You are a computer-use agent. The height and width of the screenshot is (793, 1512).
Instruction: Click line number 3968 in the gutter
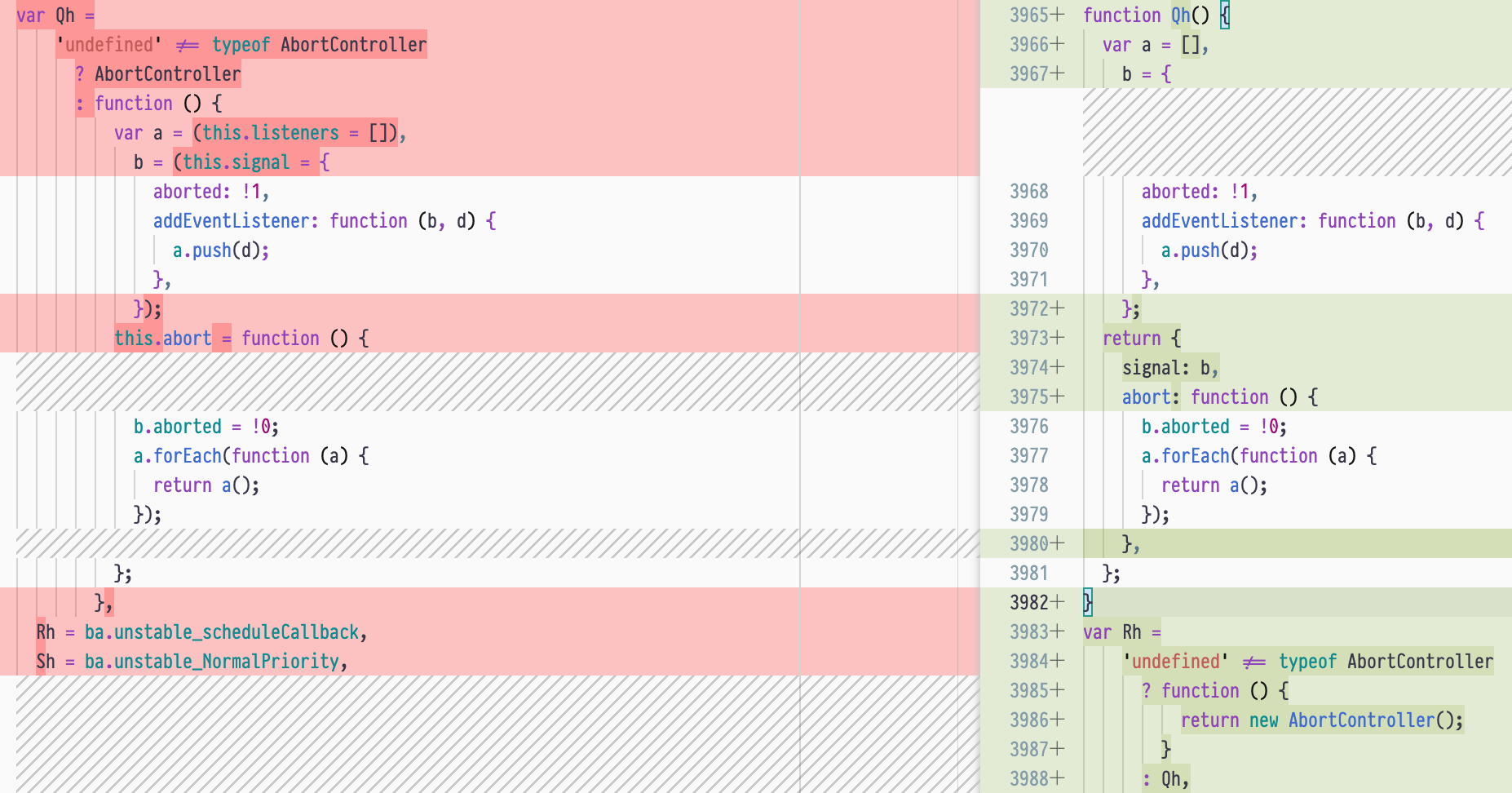click(1029, 192)
